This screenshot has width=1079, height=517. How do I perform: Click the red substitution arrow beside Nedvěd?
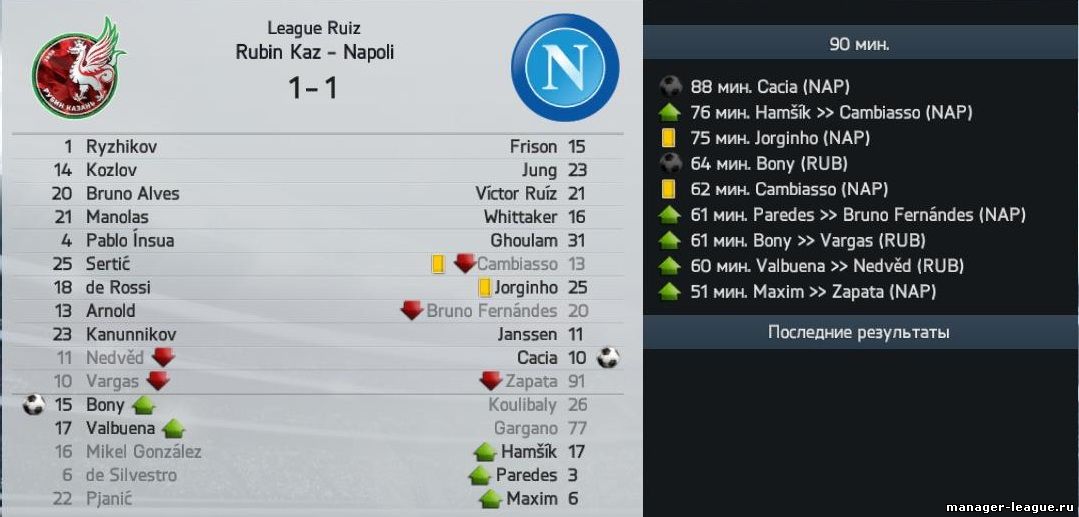pyautogui.click(x=163, y=357)
